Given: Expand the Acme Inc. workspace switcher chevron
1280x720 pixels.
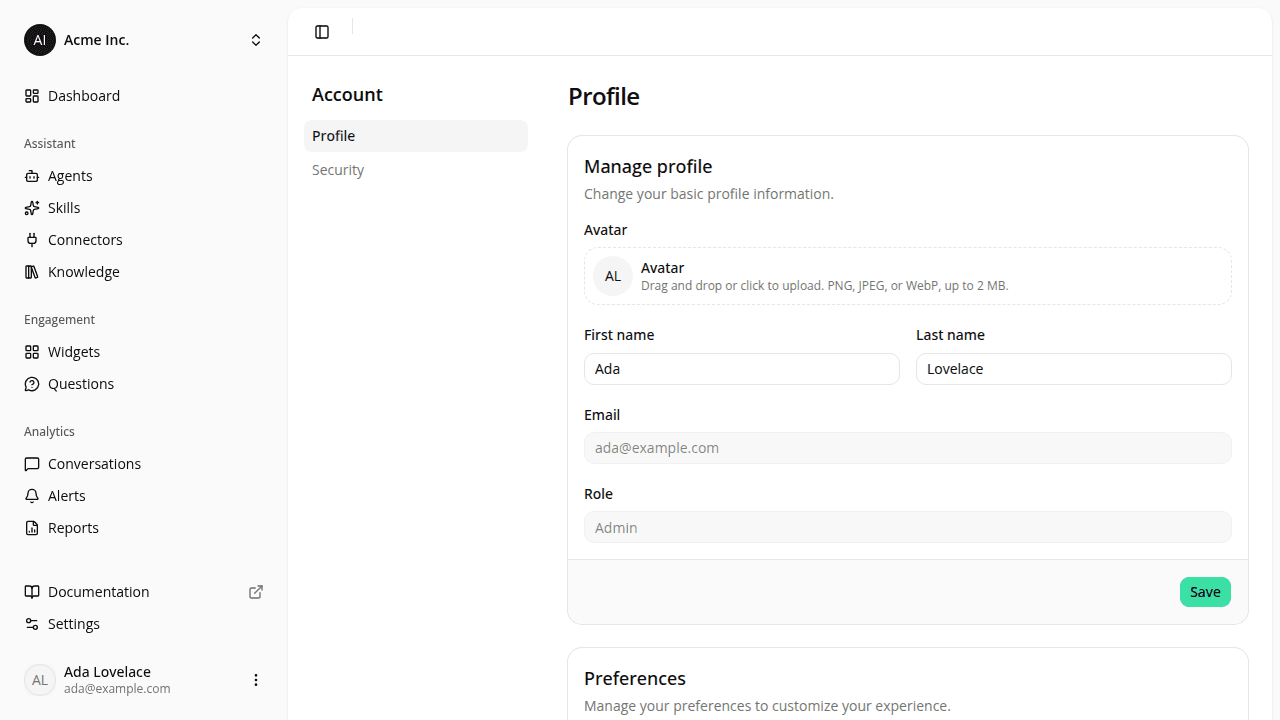Looking at the screenshot, I should pyautogui.click(x=256, y=40).
